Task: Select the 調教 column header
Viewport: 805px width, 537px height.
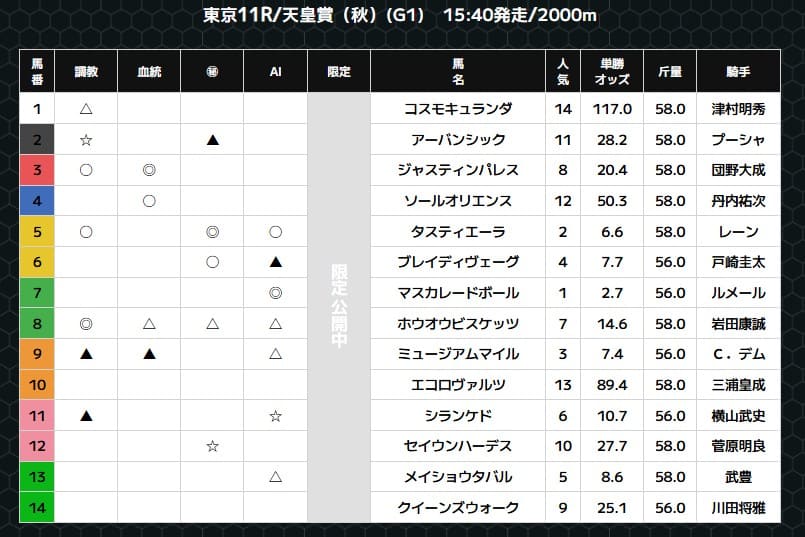Action: tap(86, 71)
